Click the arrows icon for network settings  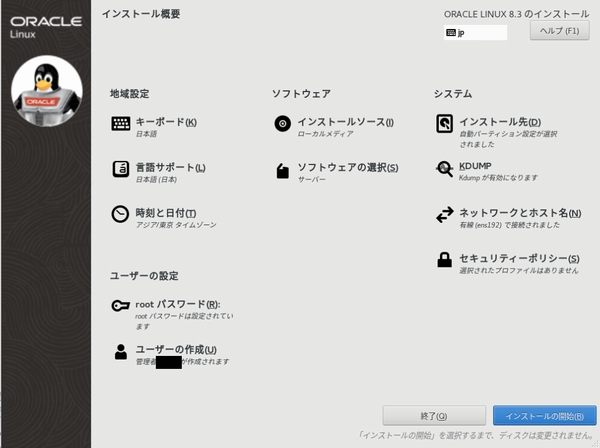tap(445, 215)
